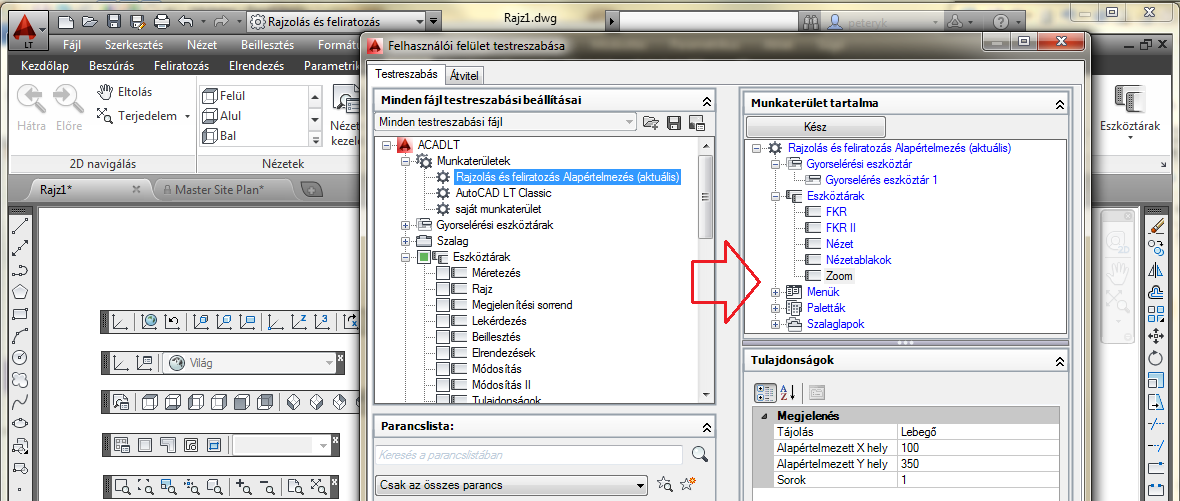The image size is (1180, 501).
Task: Toggle the Méretezés toolbar checkbox
Action: tap(443, 273)
